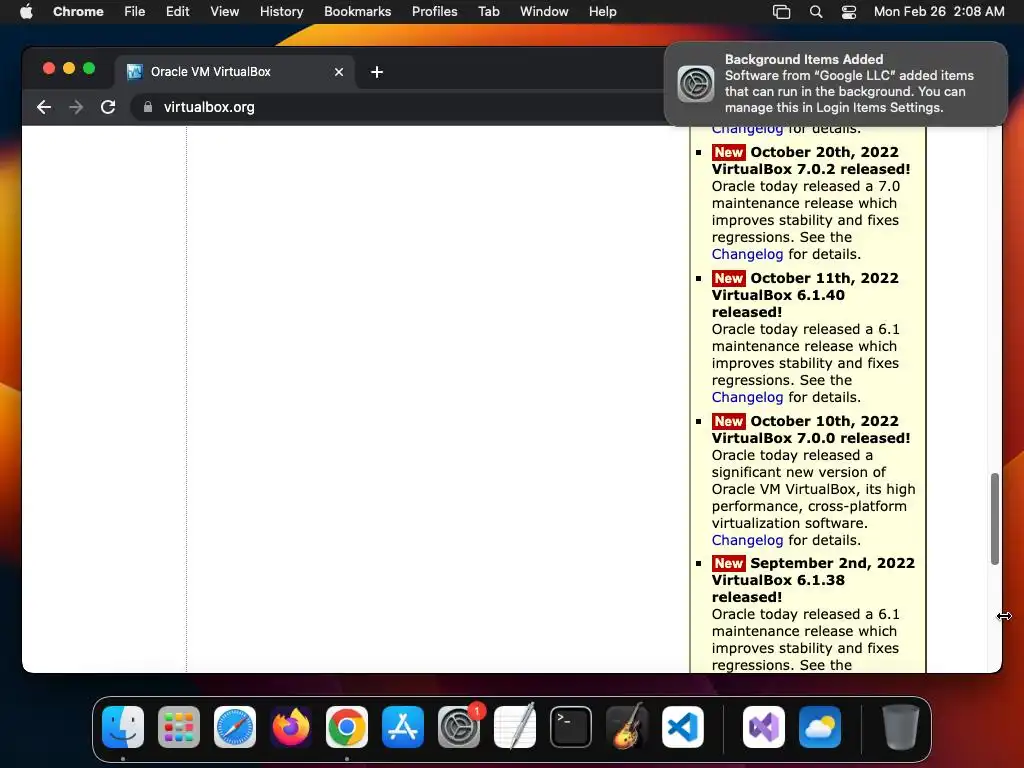Click the virtualbox.org address bar
1024x768 pixels.
coord(398,107)
